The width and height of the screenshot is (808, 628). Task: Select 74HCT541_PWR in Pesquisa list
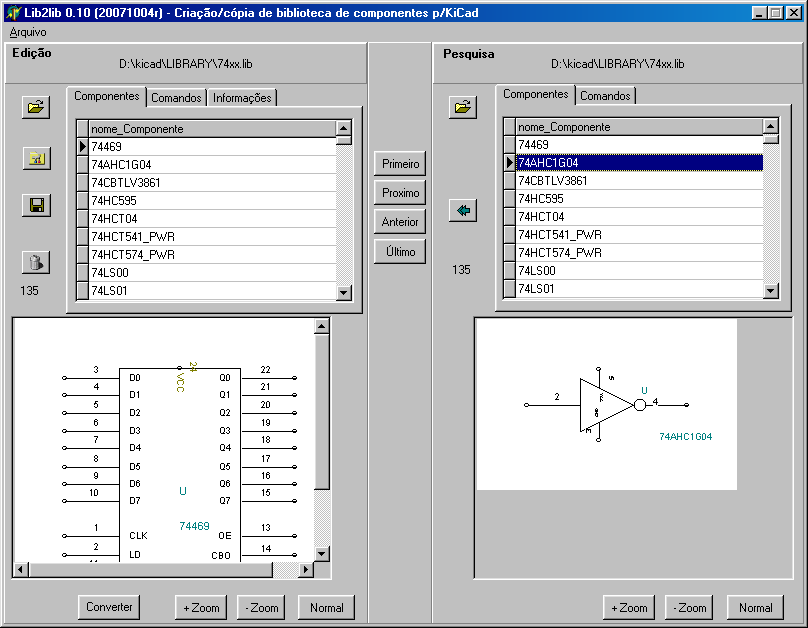pos(639,235)
